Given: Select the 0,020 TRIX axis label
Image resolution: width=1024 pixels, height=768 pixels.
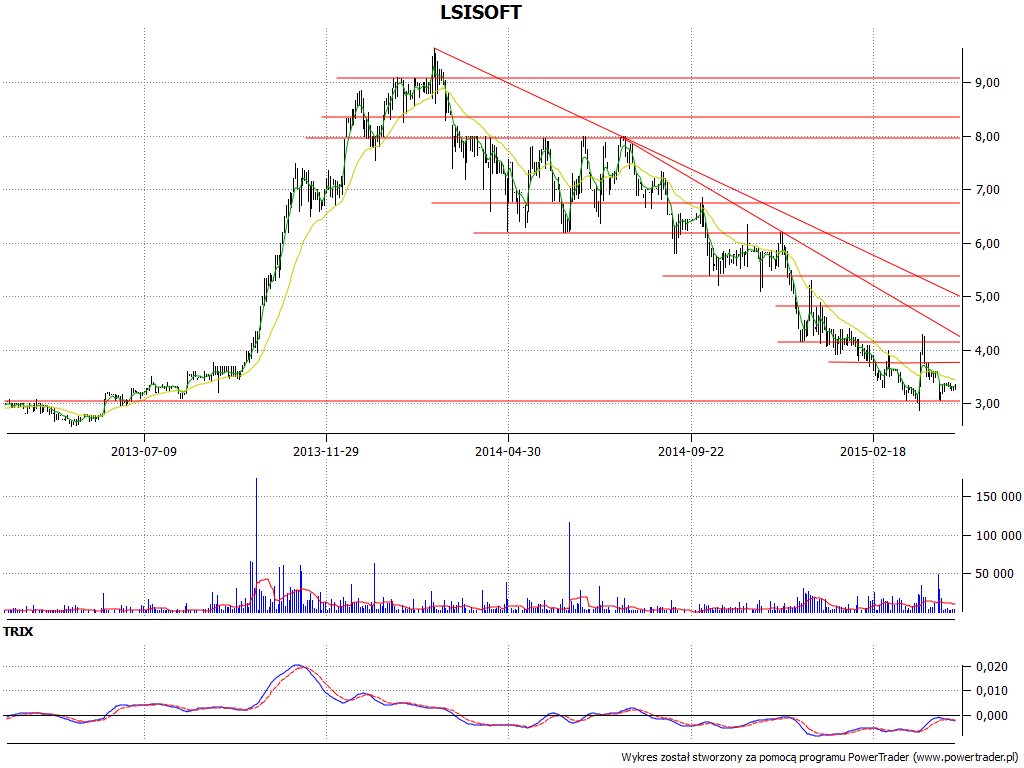Looking at the screenshot, I should pos(991,667).
